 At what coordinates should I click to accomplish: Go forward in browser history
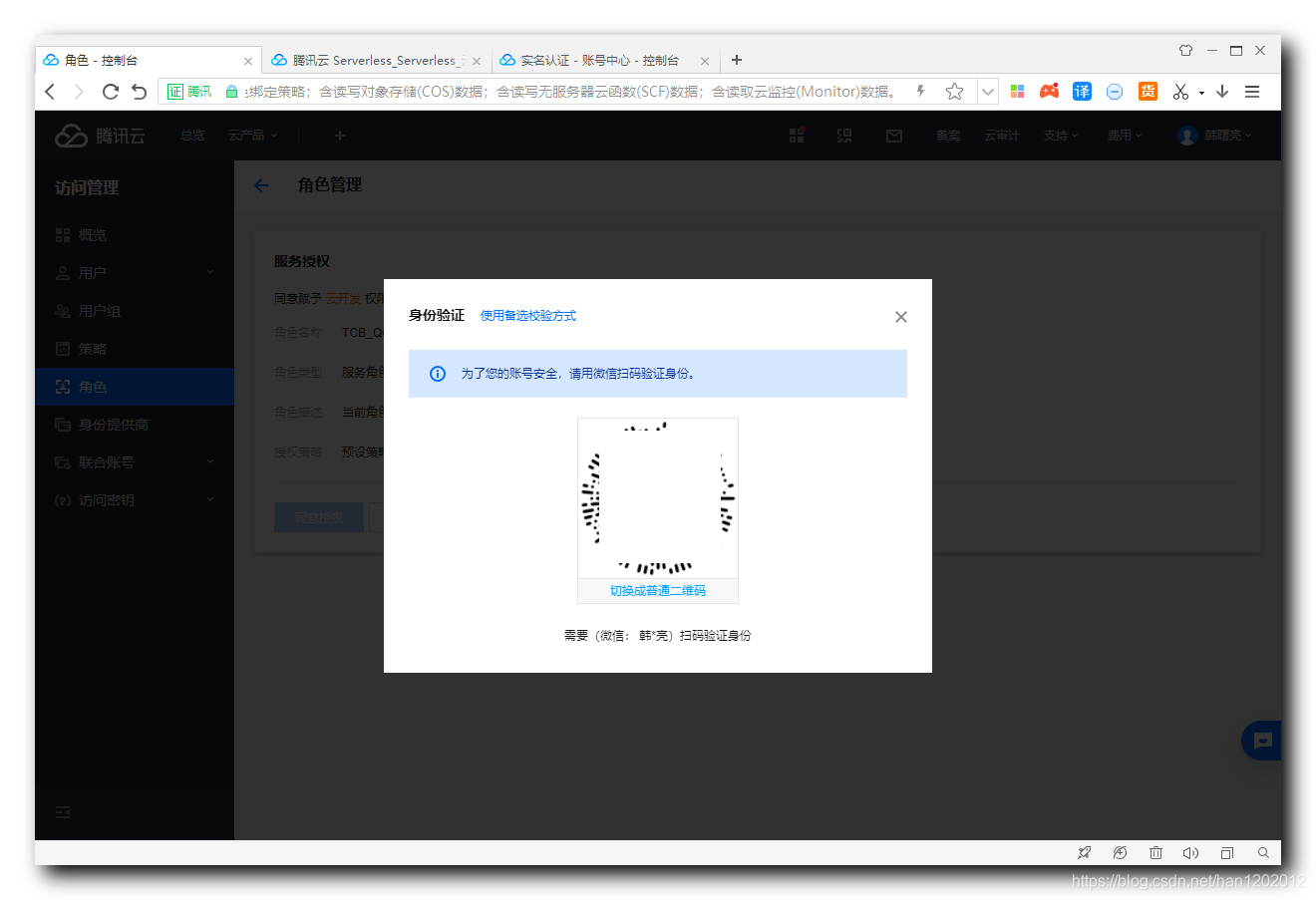click(79, 92)
